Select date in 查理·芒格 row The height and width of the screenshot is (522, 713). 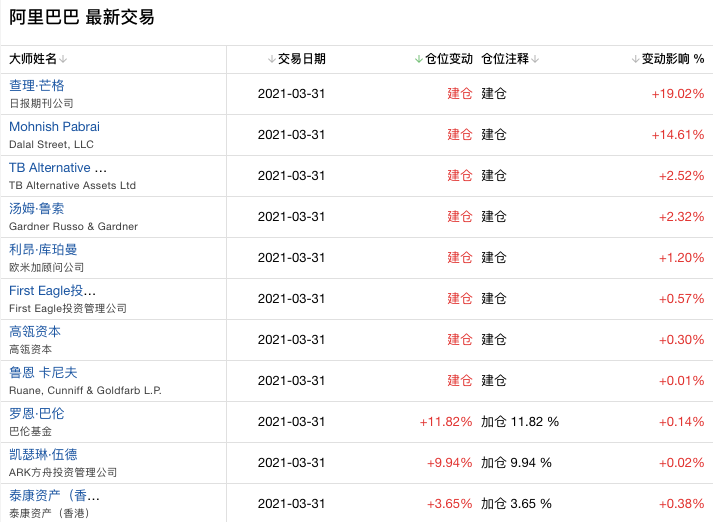click(x=291, y=94)
